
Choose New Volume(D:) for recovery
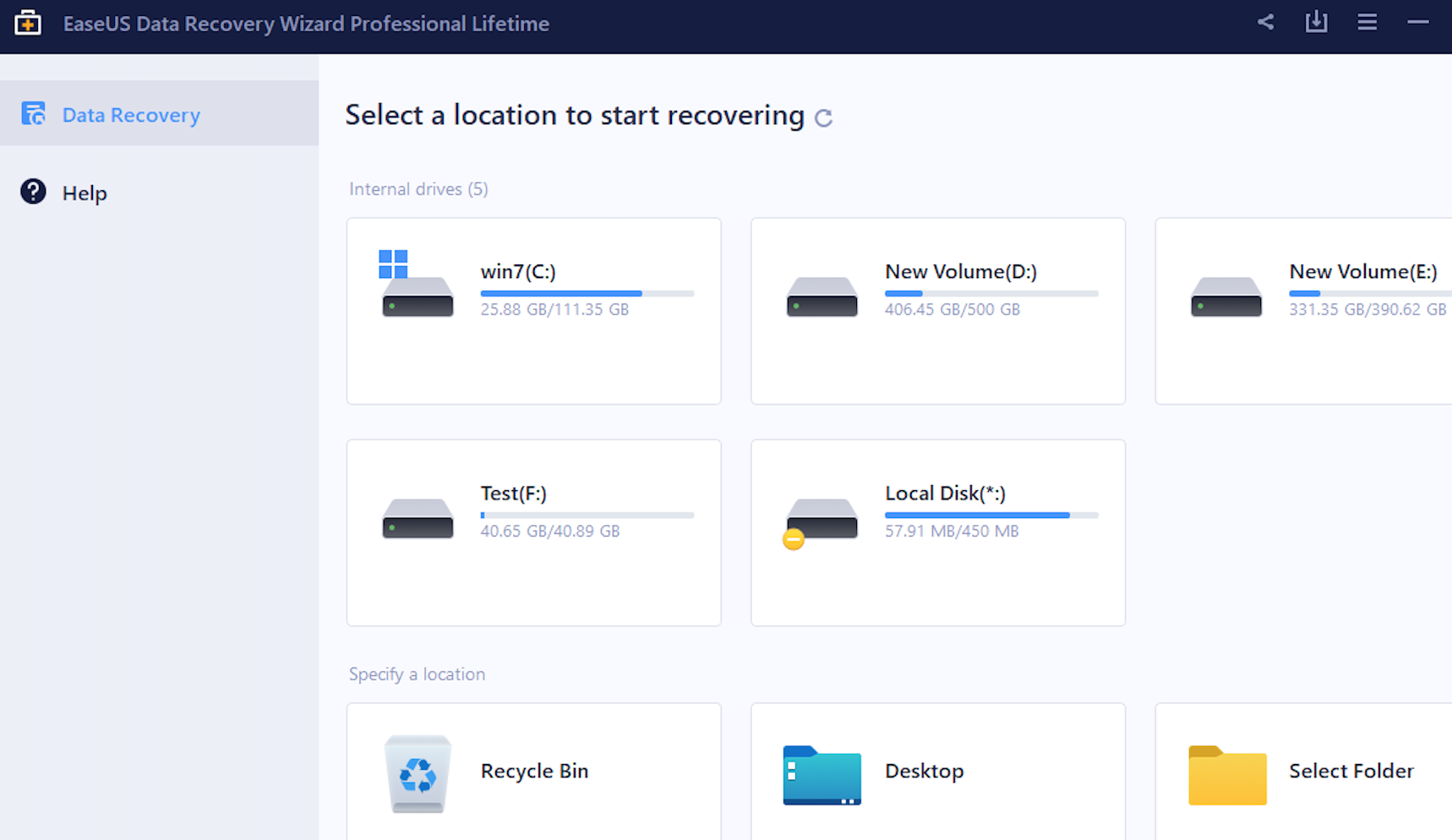(x=937, y=311)
